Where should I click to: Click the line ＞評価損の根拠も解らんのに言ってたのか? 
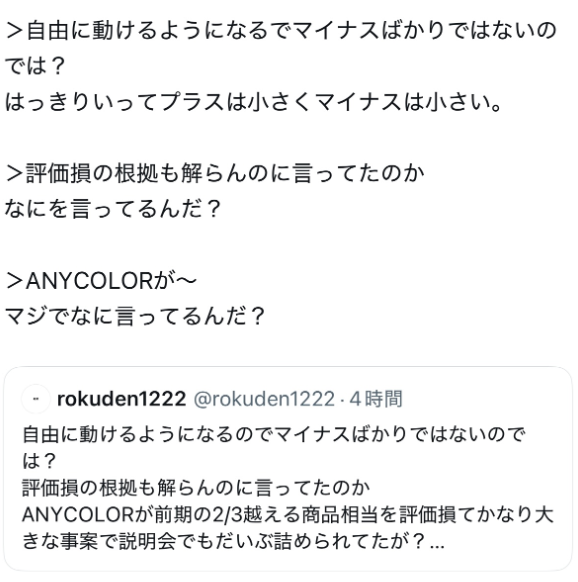[215, 173]
